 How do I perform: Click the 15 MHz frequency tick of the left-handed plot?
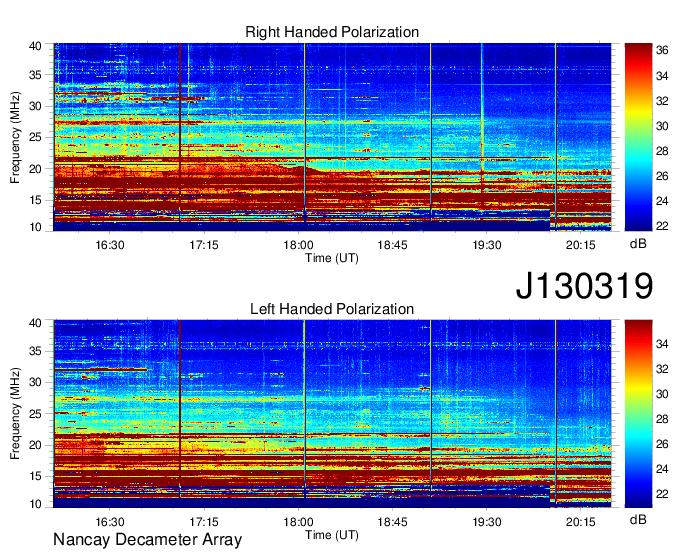[35, 477]
